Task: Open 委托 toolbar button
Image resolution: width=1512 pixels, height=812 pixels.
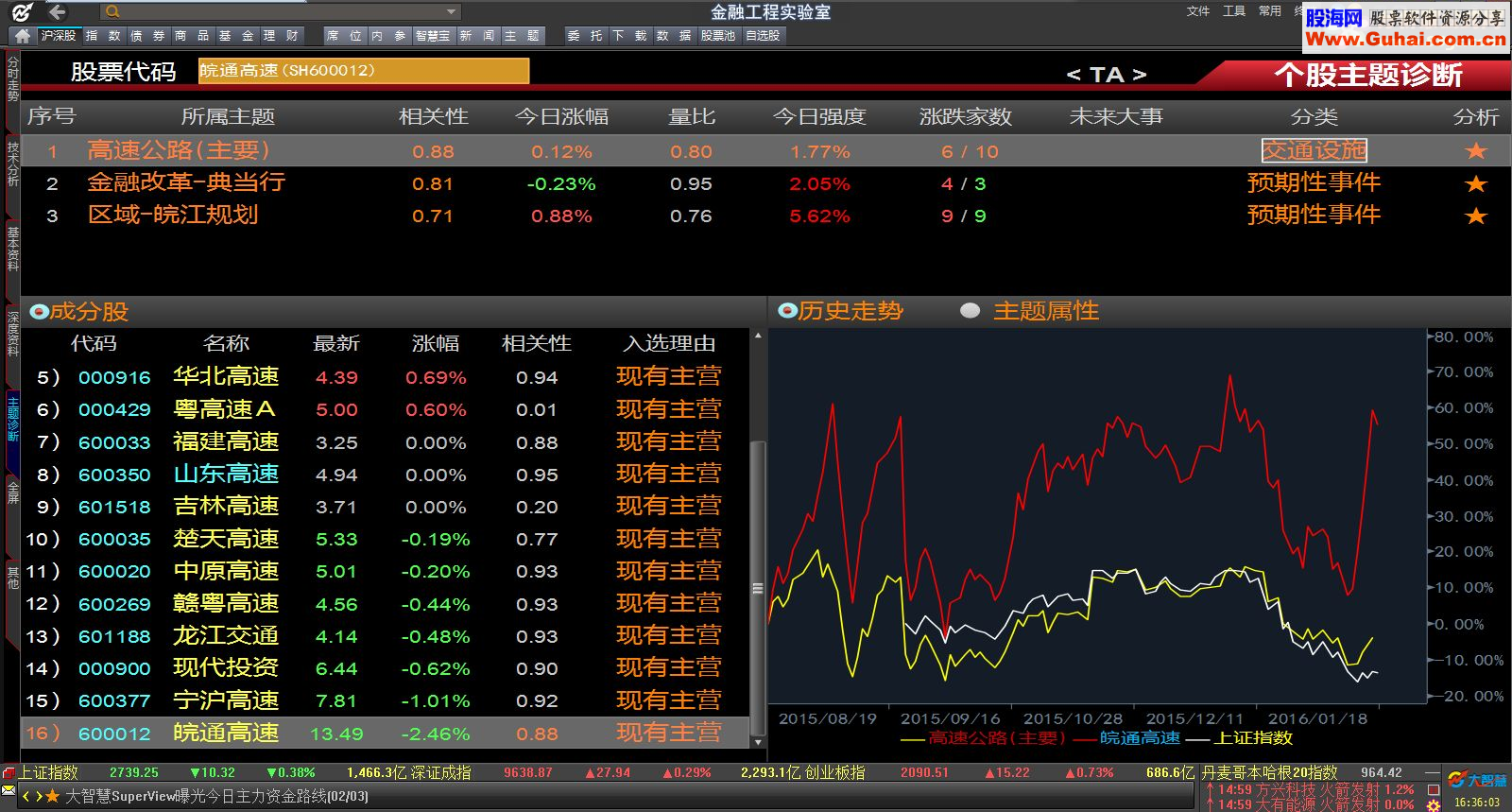Action: (585, 36)
